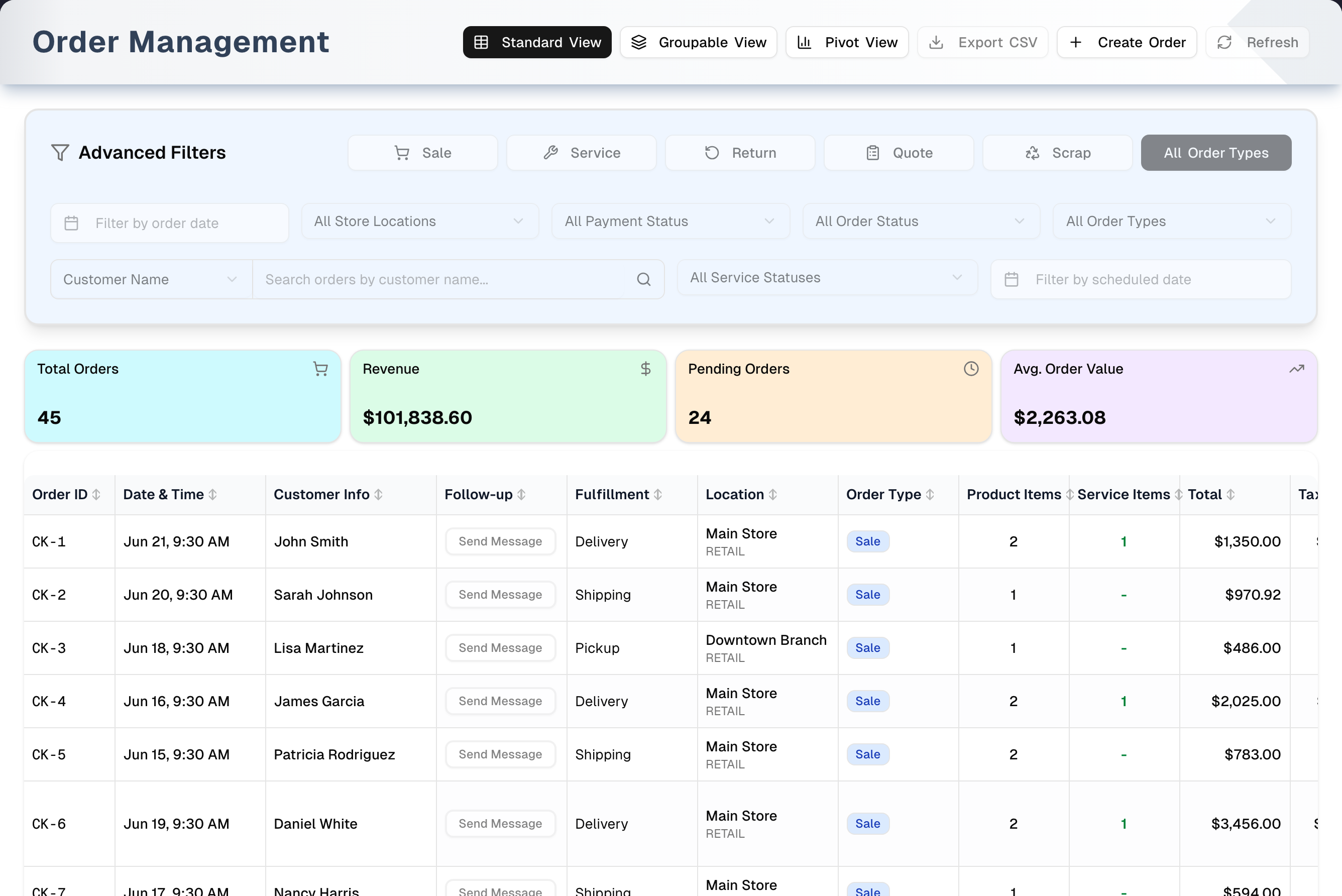Switch to Pivot View
This screenshot has height=896, width=1342.
847,42
